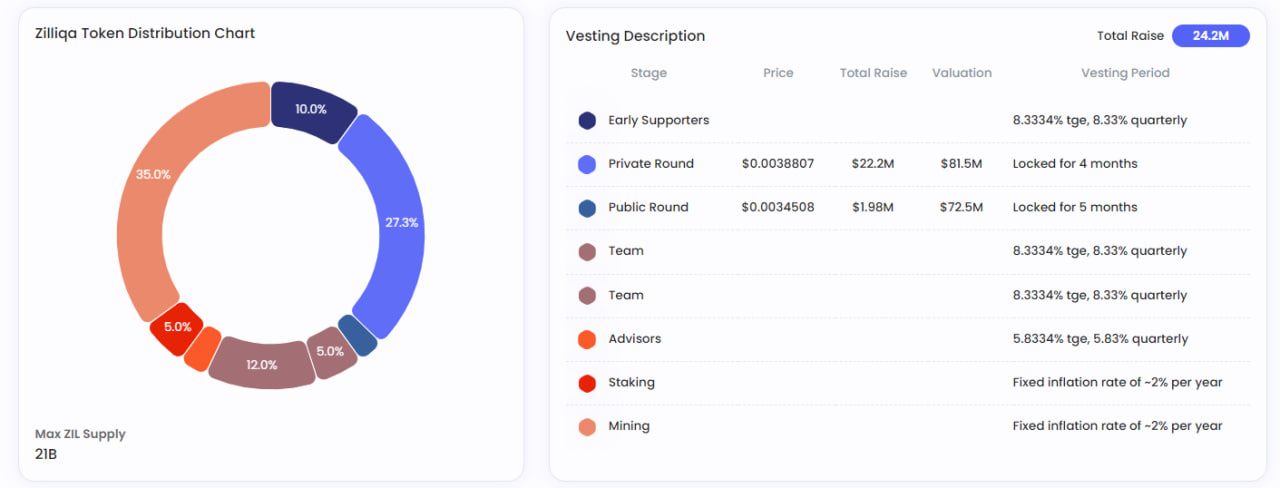Click the Public Round stage name
1280x488 pixels.
648,208
